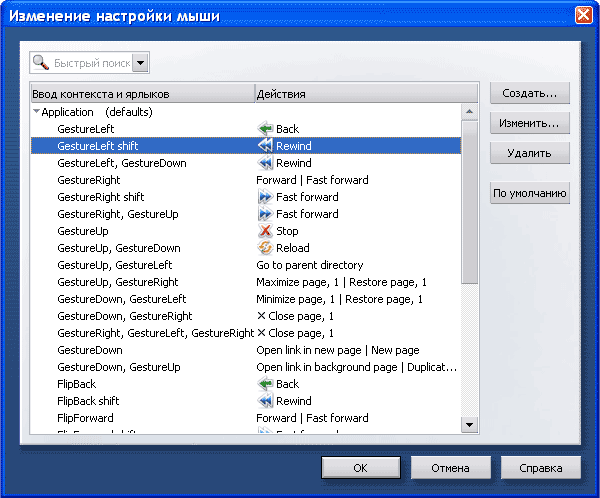Click the red Stop icon in GestureUp row

point(265,231)
